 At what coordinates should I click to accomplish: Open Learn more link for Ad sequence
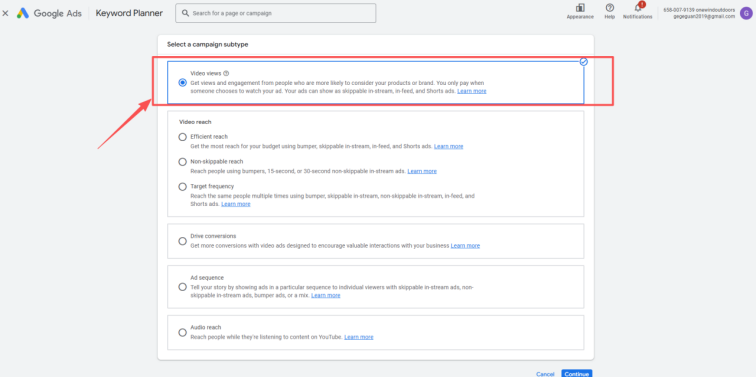pos(325,295)
